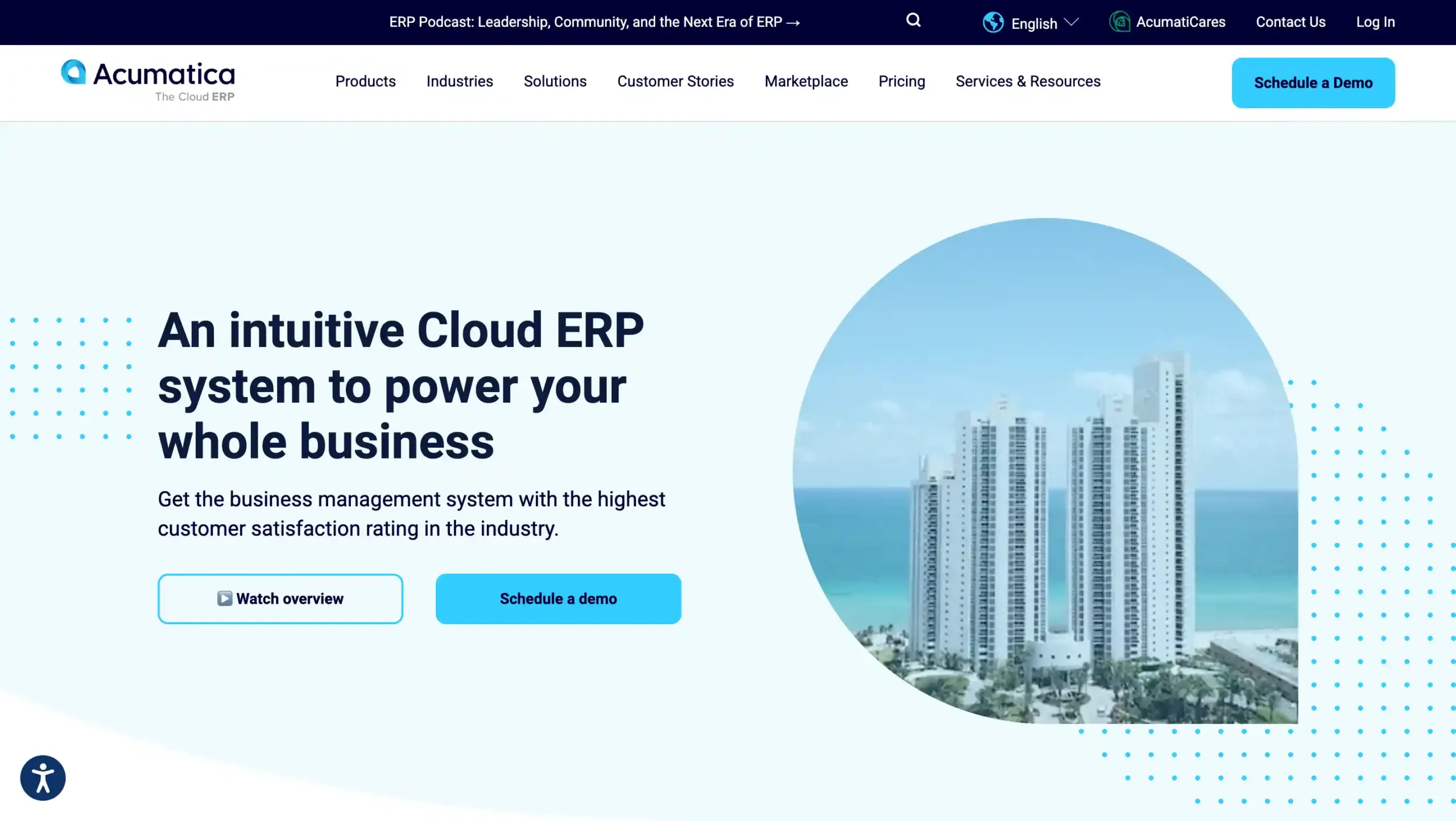Click the globe language icon
Image resolution: width=1456 pixels, height=821 pixels.
click(x=992, y=22)
